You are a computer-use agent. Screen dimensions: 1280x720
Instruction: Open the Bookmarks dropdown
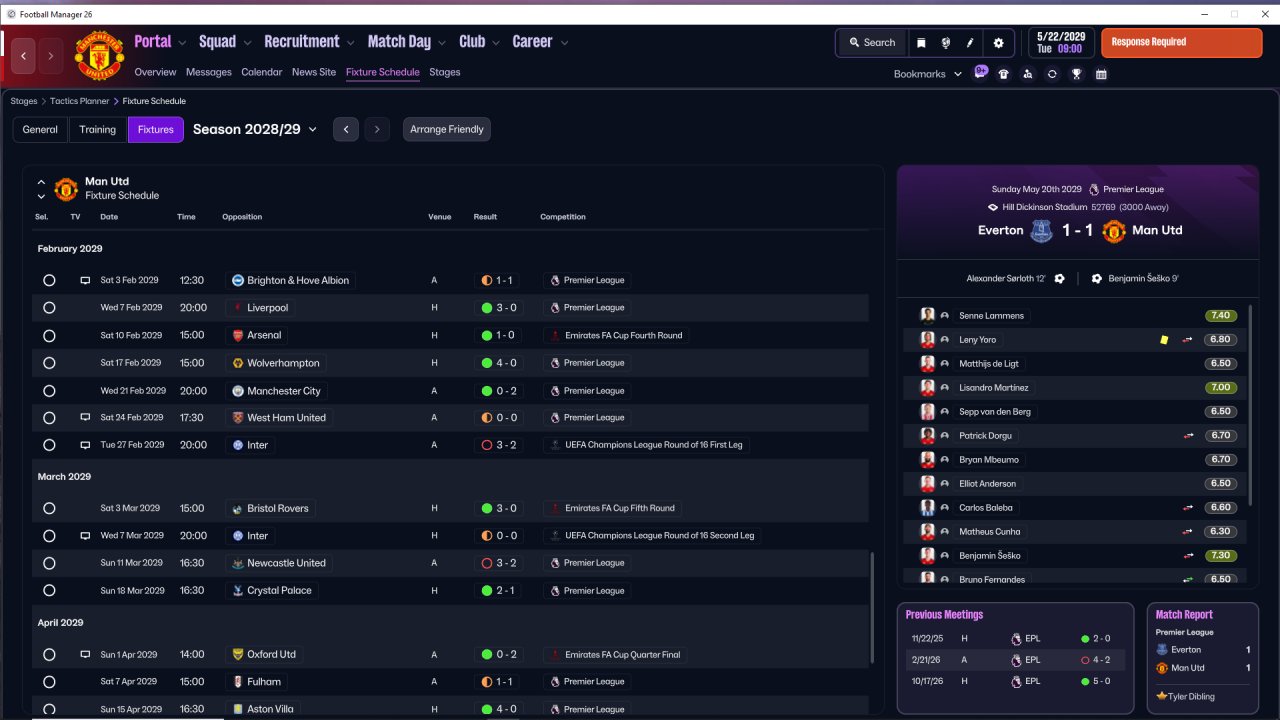[927, 74]
